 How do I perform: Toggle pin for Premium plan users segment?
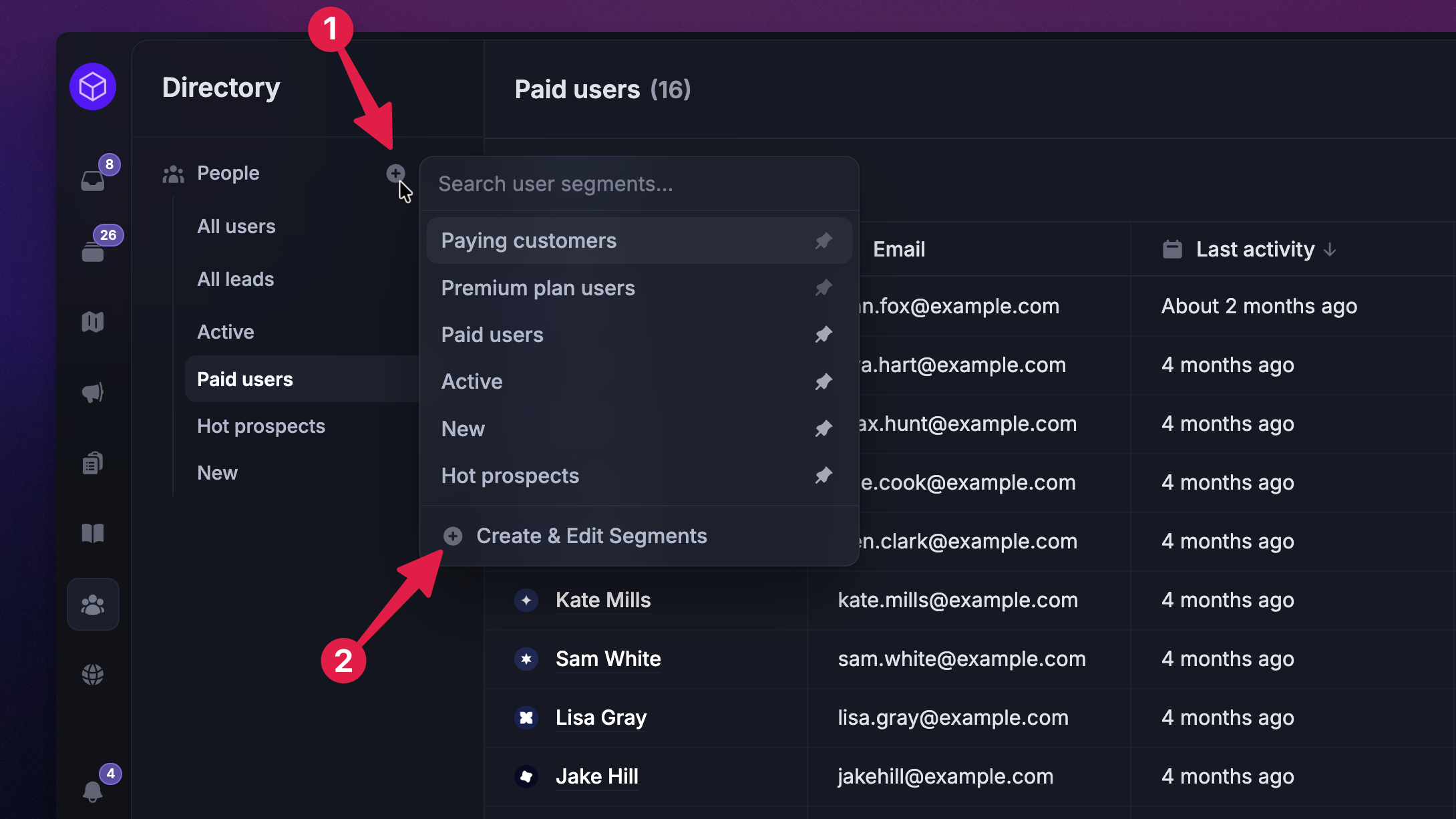click(824, 288)
